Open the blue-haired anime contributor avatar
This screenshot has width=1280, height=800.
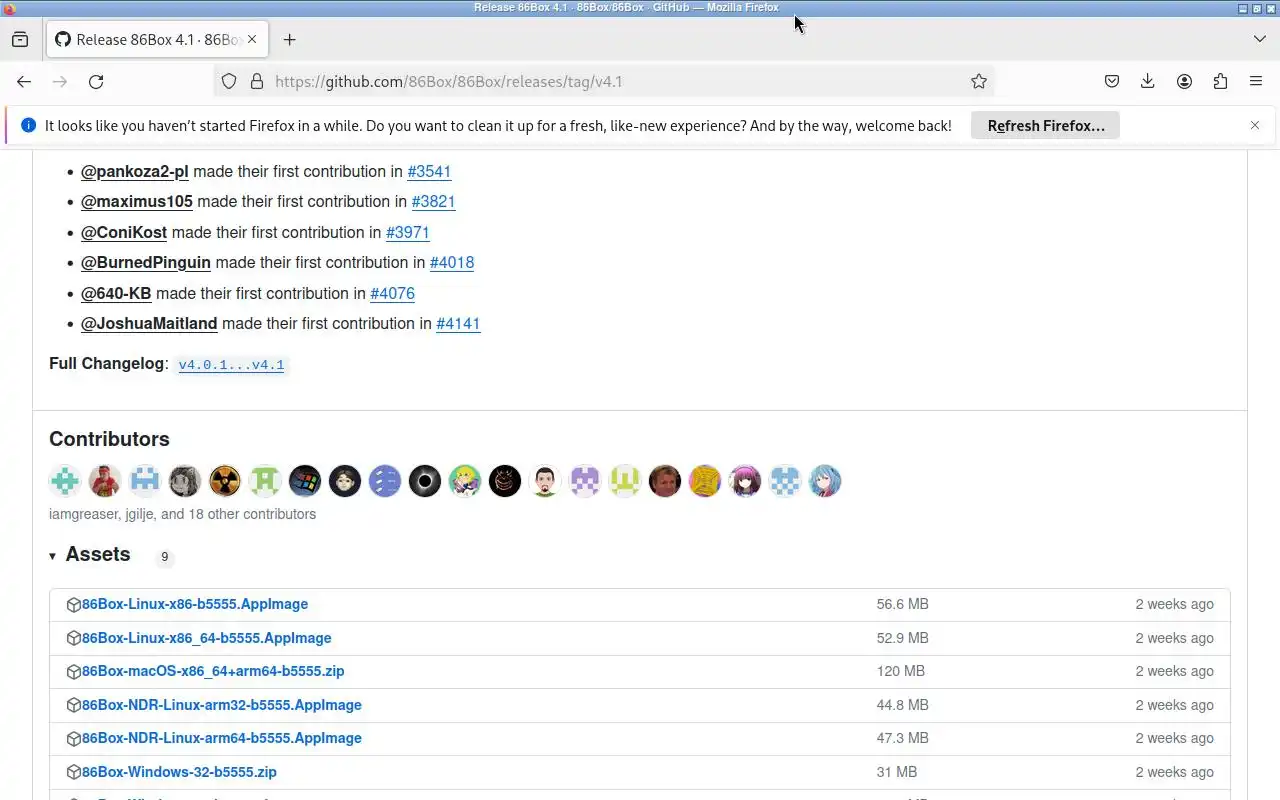(x=825, y=481)
